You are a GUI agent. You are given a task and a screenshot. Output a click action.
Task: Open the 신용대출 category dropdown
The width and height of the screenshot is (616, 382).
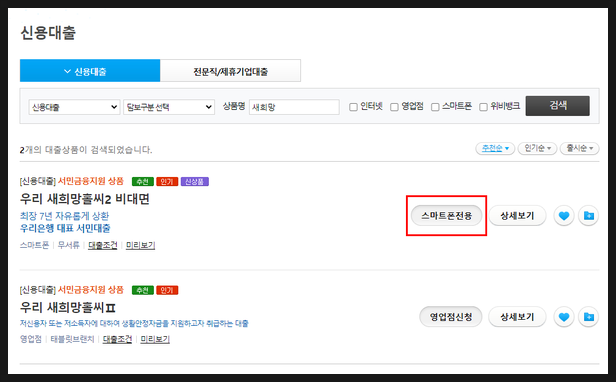click(74, 107)
